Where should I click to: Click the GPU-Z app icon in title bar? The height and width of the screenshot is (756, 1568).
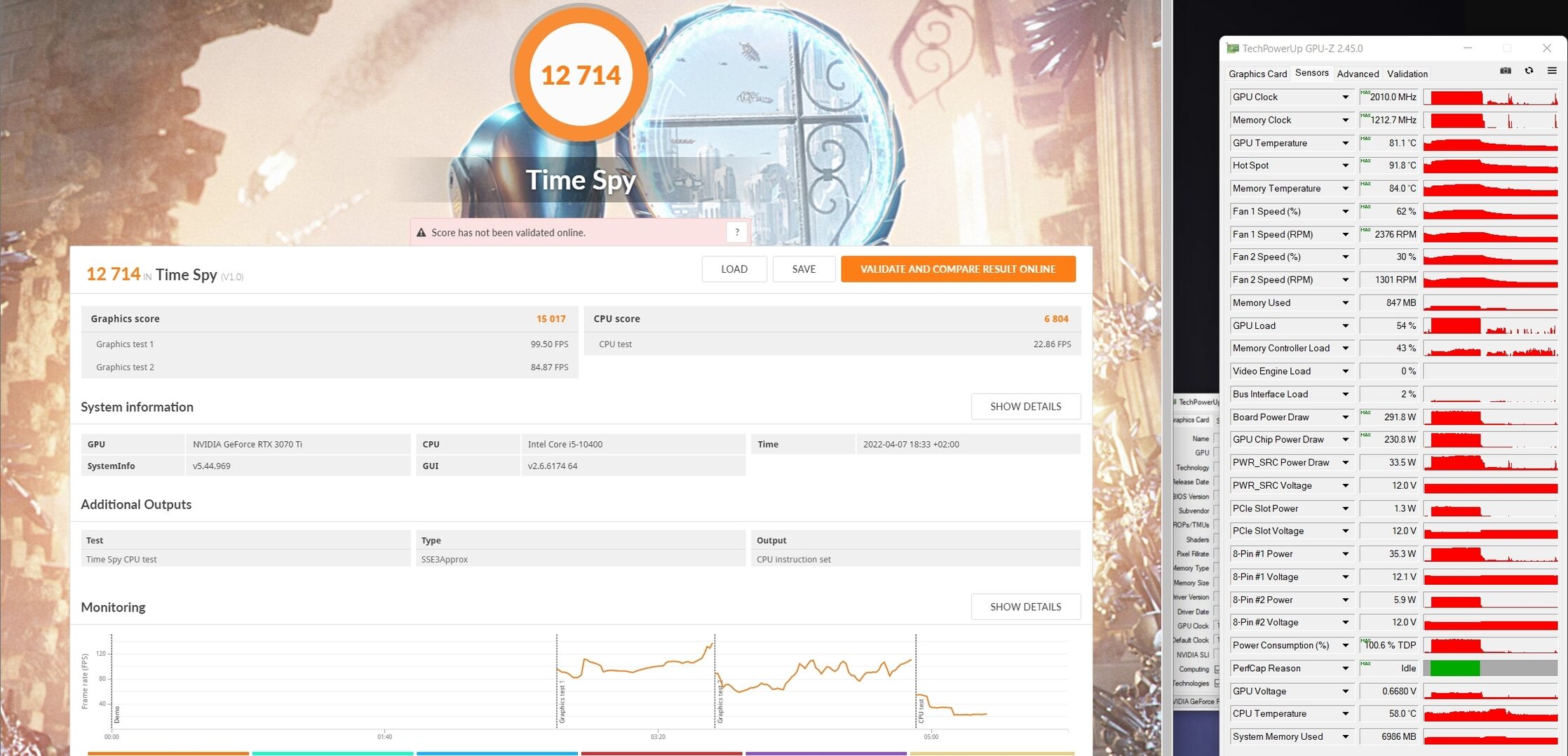1232,48
